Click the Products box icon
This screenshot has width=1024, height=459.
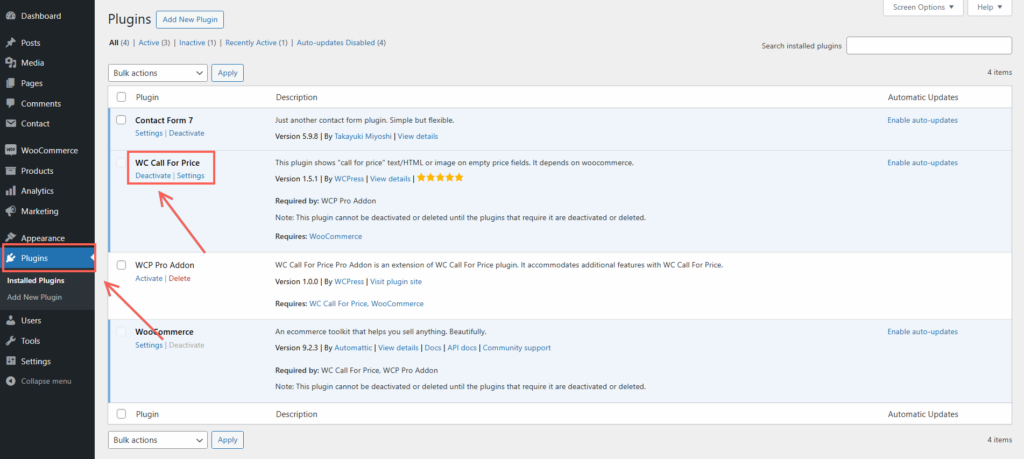click(x=10, y=170)
